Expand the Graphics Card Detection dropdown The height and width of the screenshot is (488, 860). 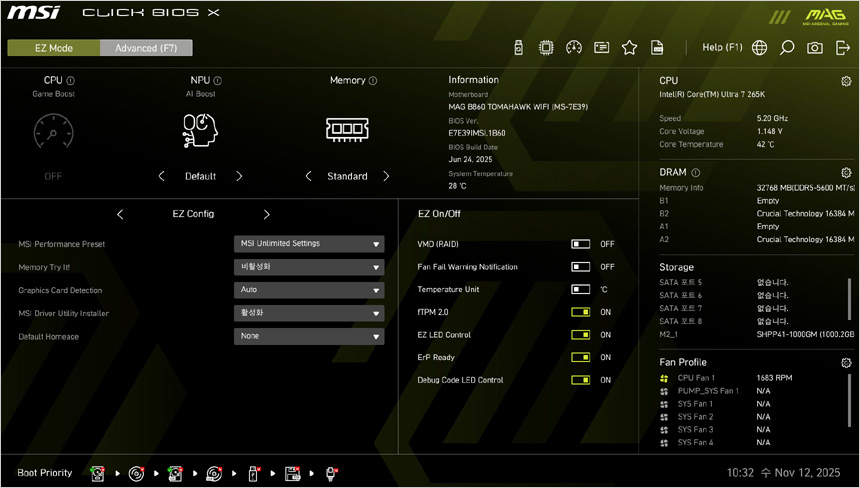[309, 290]
